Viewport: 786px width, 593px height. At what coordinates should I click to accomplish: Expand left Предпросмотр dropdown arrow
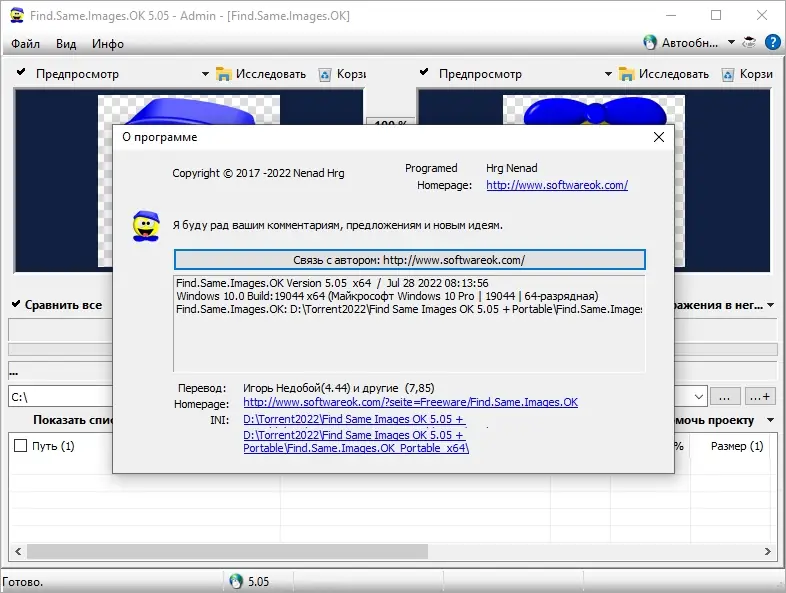tap(205, 74)
